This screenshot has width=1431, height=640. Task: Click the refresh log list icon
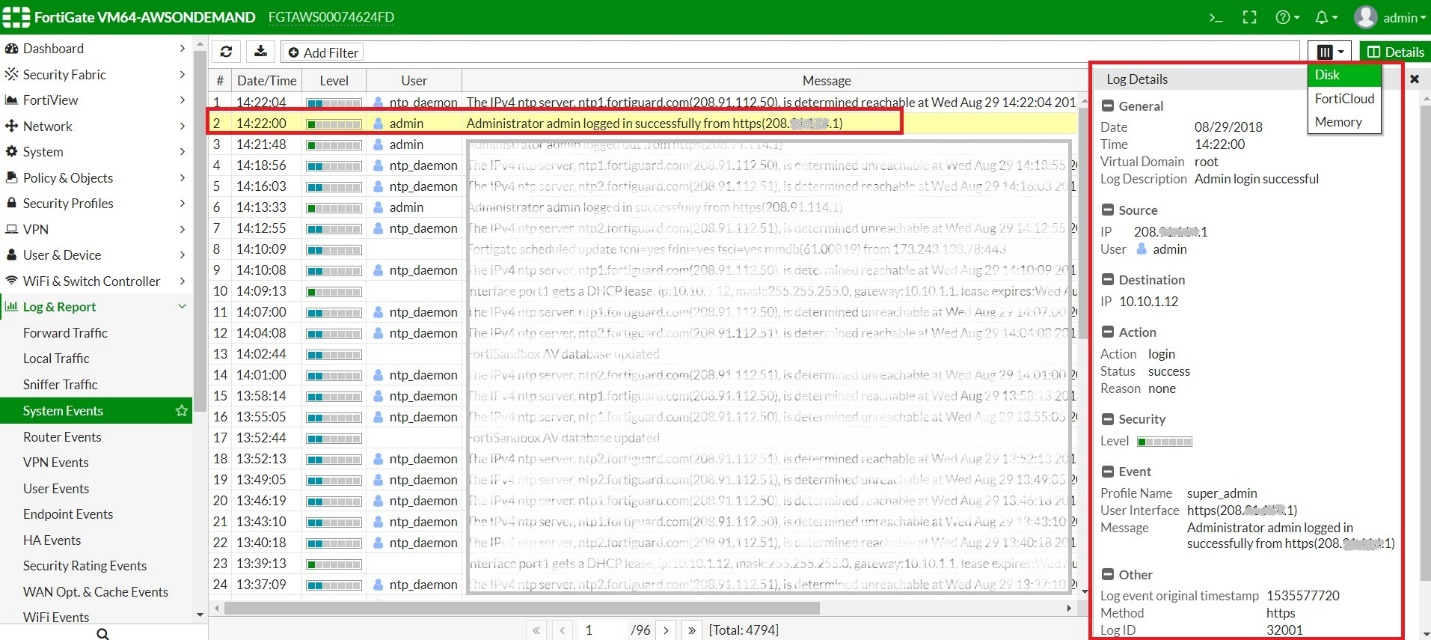tap(227, 52)
